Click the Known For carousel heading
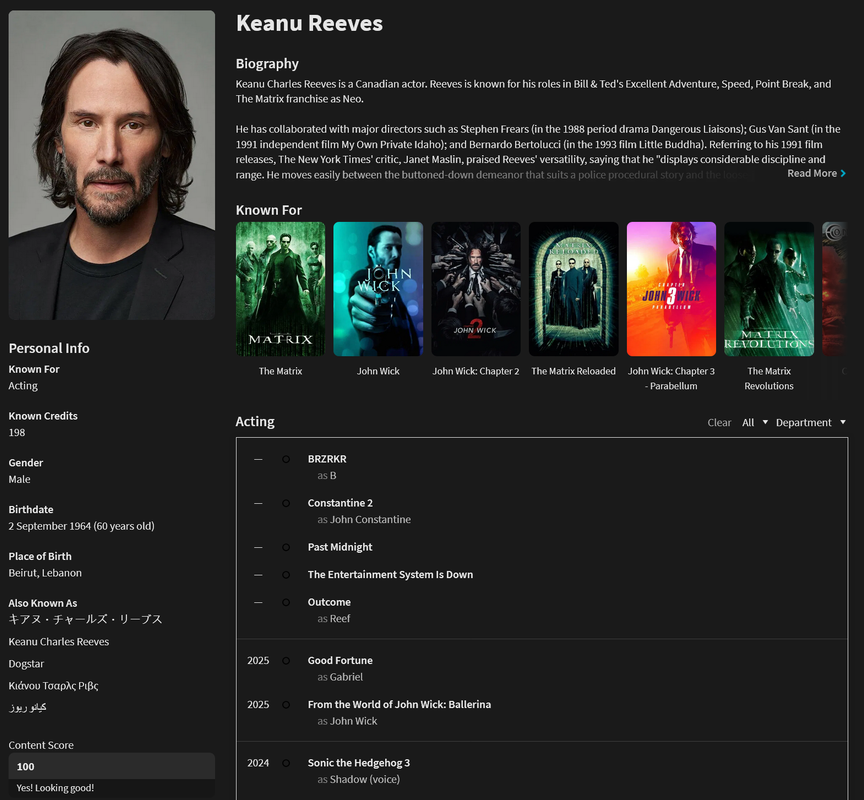This screenshot has width=864, height=800. point(269,210)
